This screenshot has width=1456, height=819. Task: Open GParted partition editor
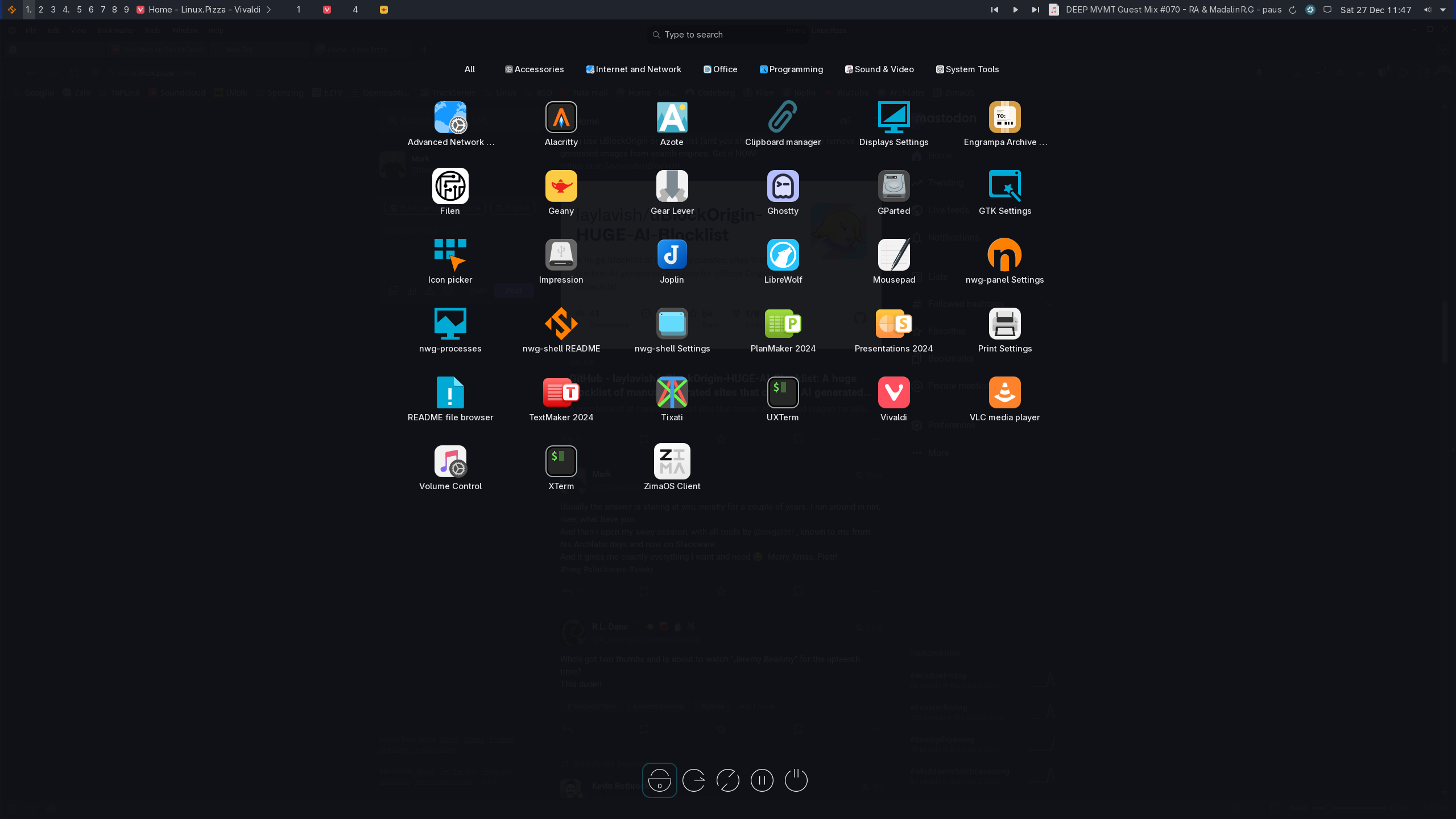(894, 187)
